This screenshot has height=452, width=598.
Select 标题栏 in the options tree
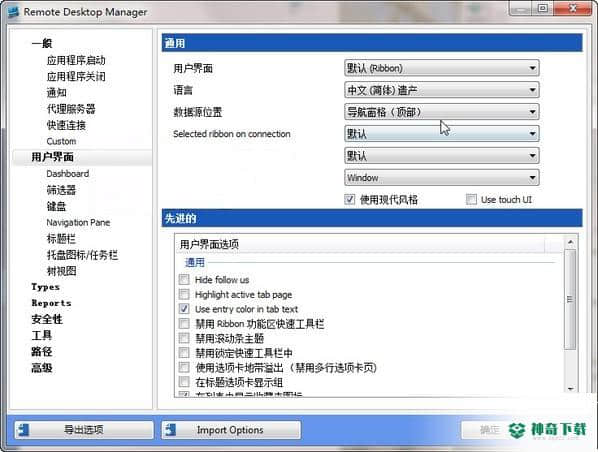[61, 239]
